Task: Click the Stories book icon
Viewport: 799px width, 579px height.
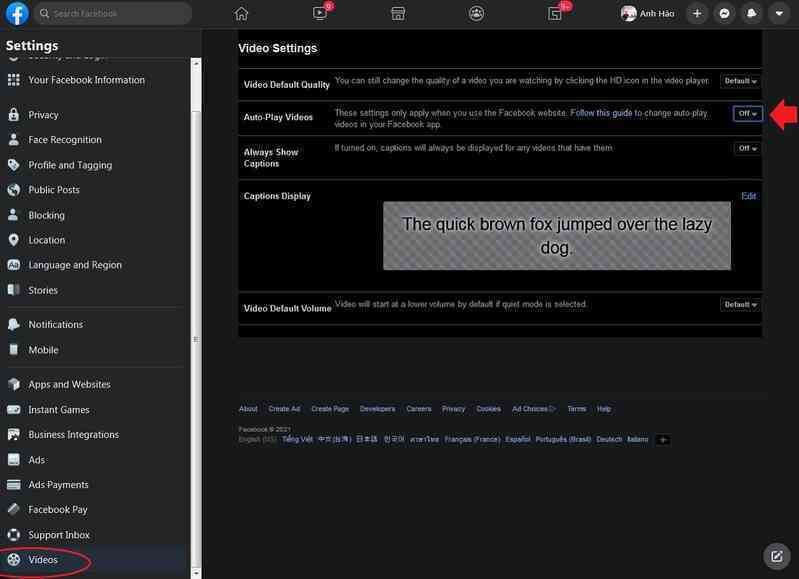Action: (14, 290)
